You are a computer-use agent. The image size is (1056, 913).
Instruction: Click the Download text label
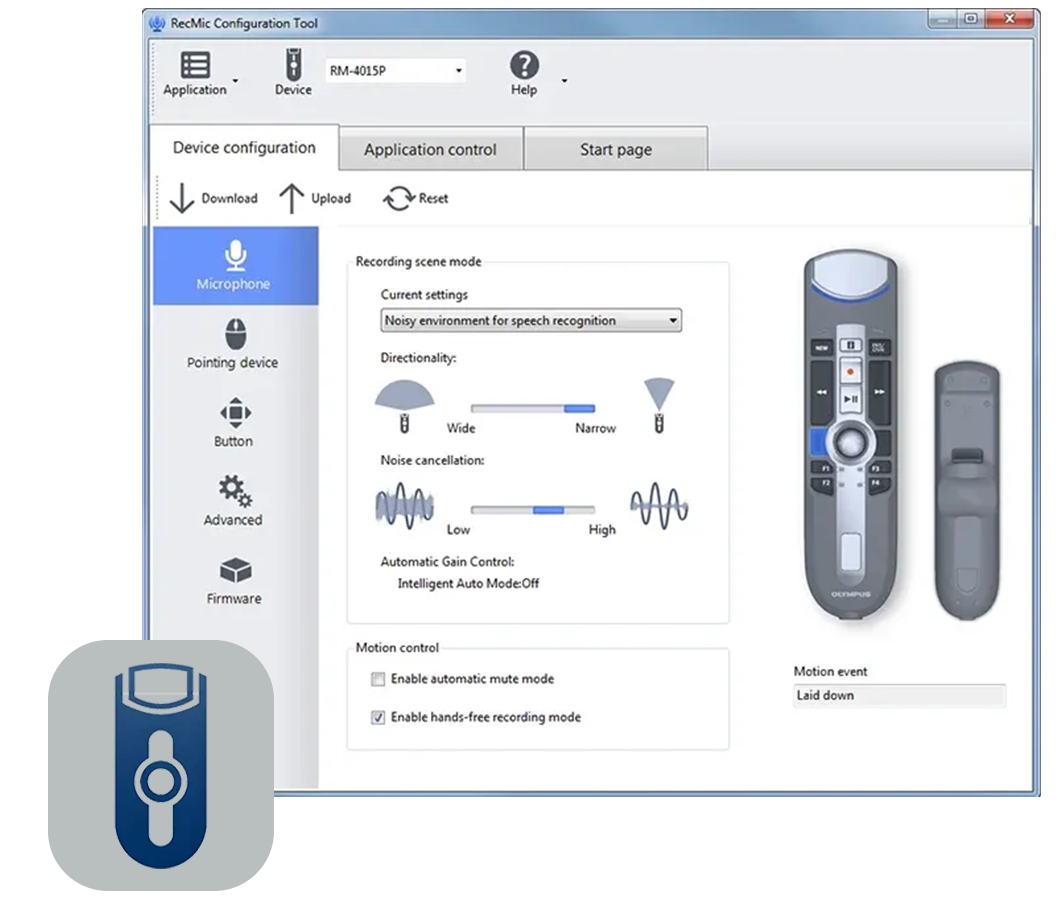tap(230, 199)
